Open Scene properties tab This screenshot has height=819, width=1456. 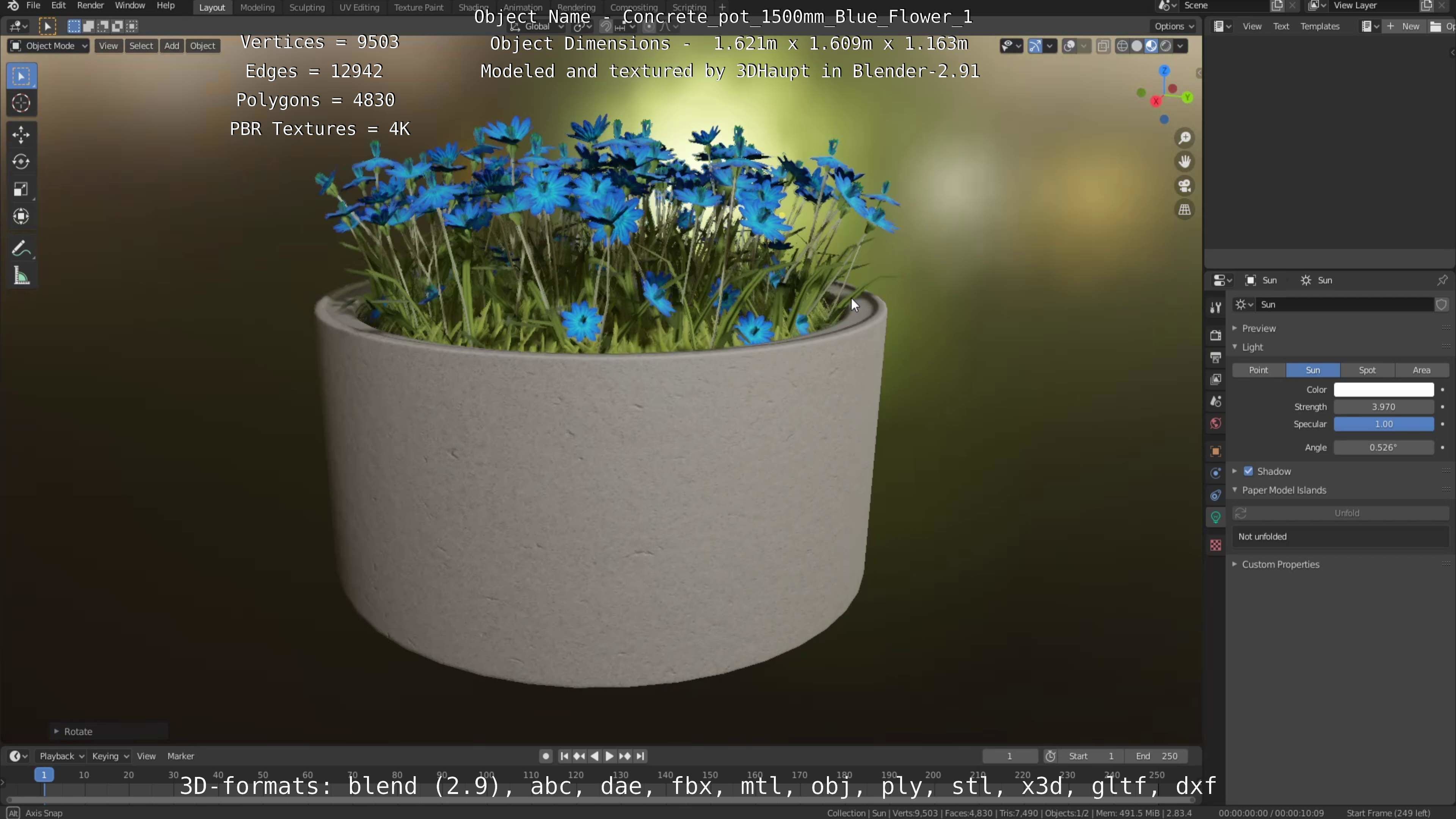[x=1215, y=401]
